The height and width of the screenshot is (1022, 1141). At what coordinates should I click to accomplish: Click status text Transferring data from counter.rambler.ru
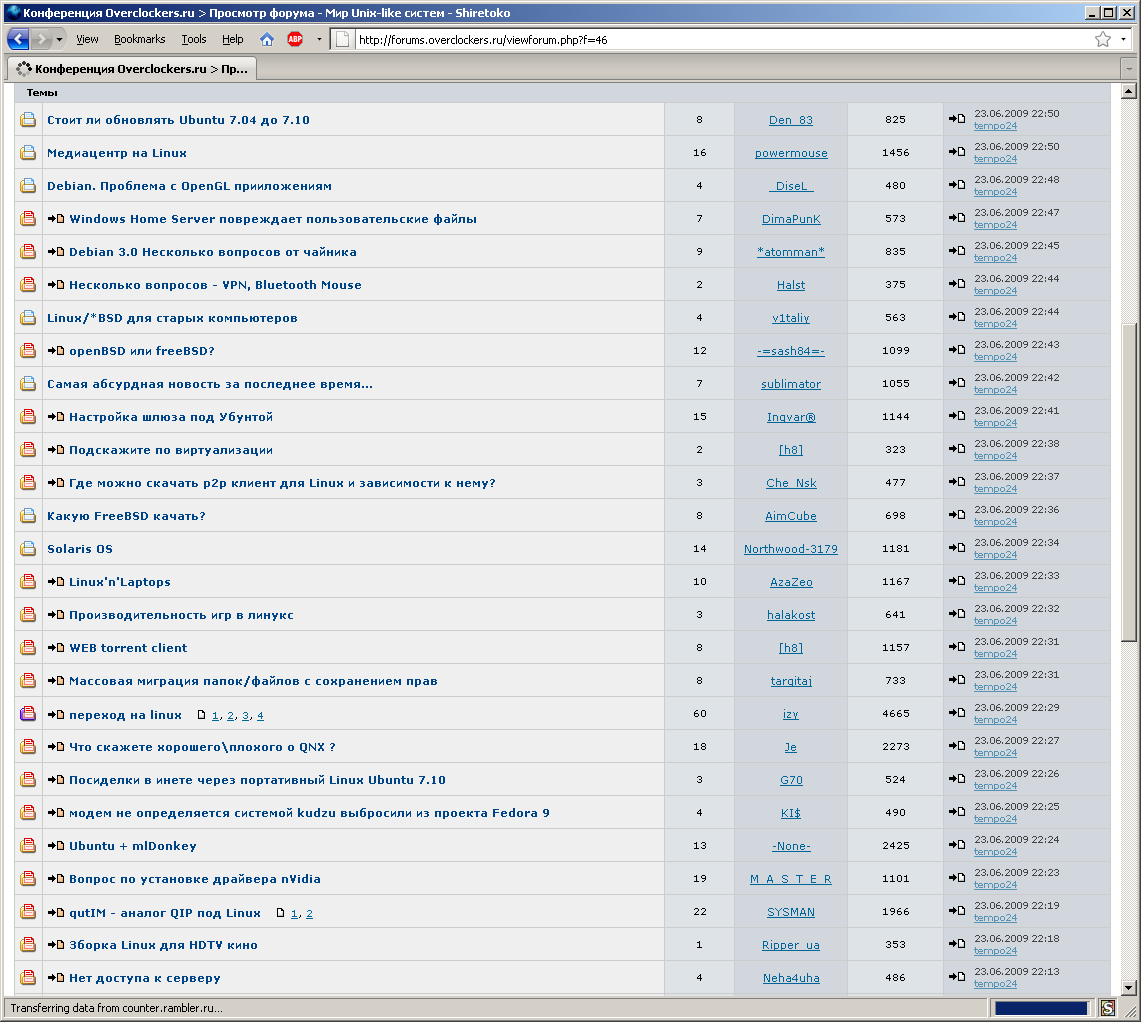(x=116, y=1008)
